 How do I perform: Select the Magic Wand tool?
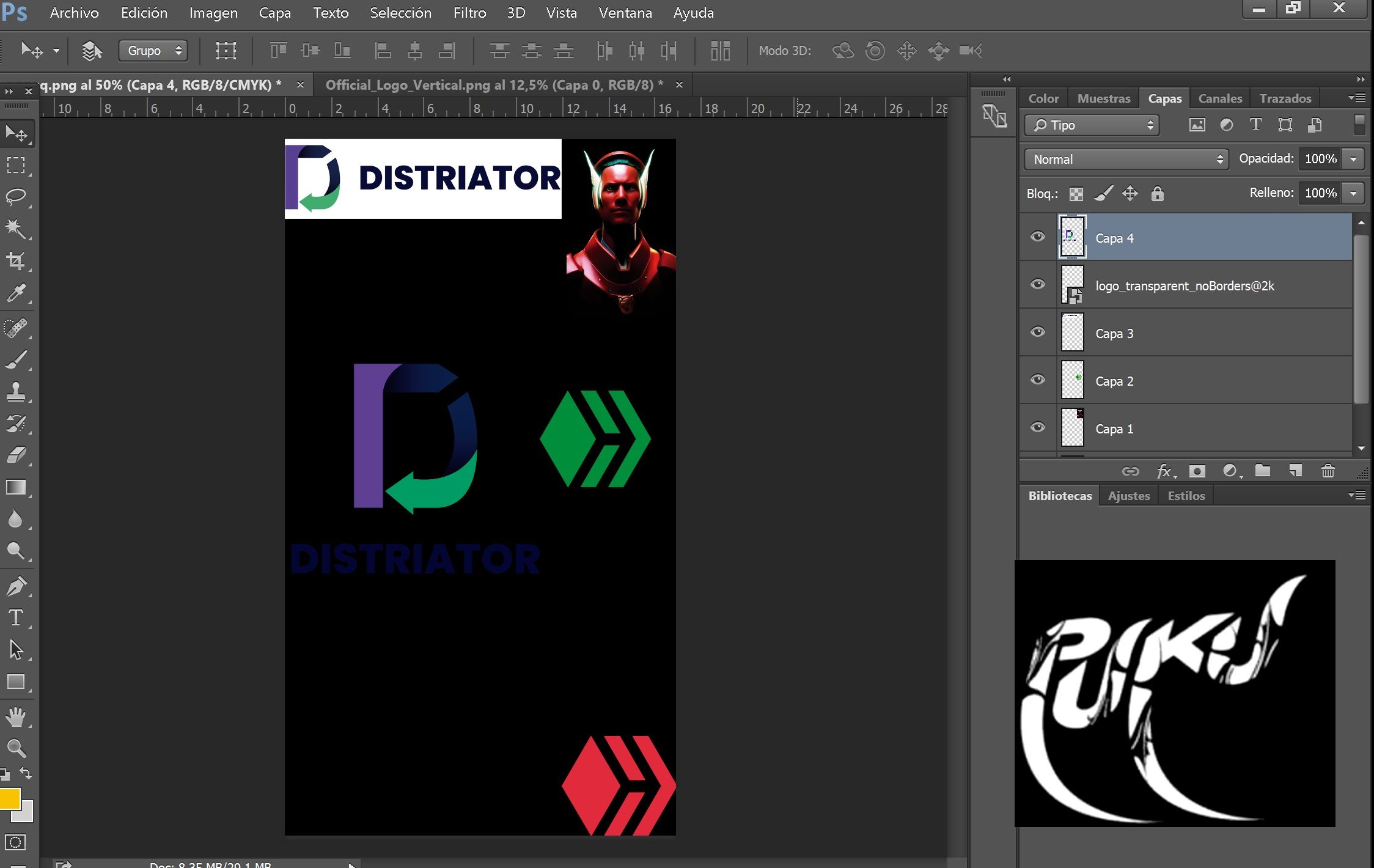click(x=16, y=229)
